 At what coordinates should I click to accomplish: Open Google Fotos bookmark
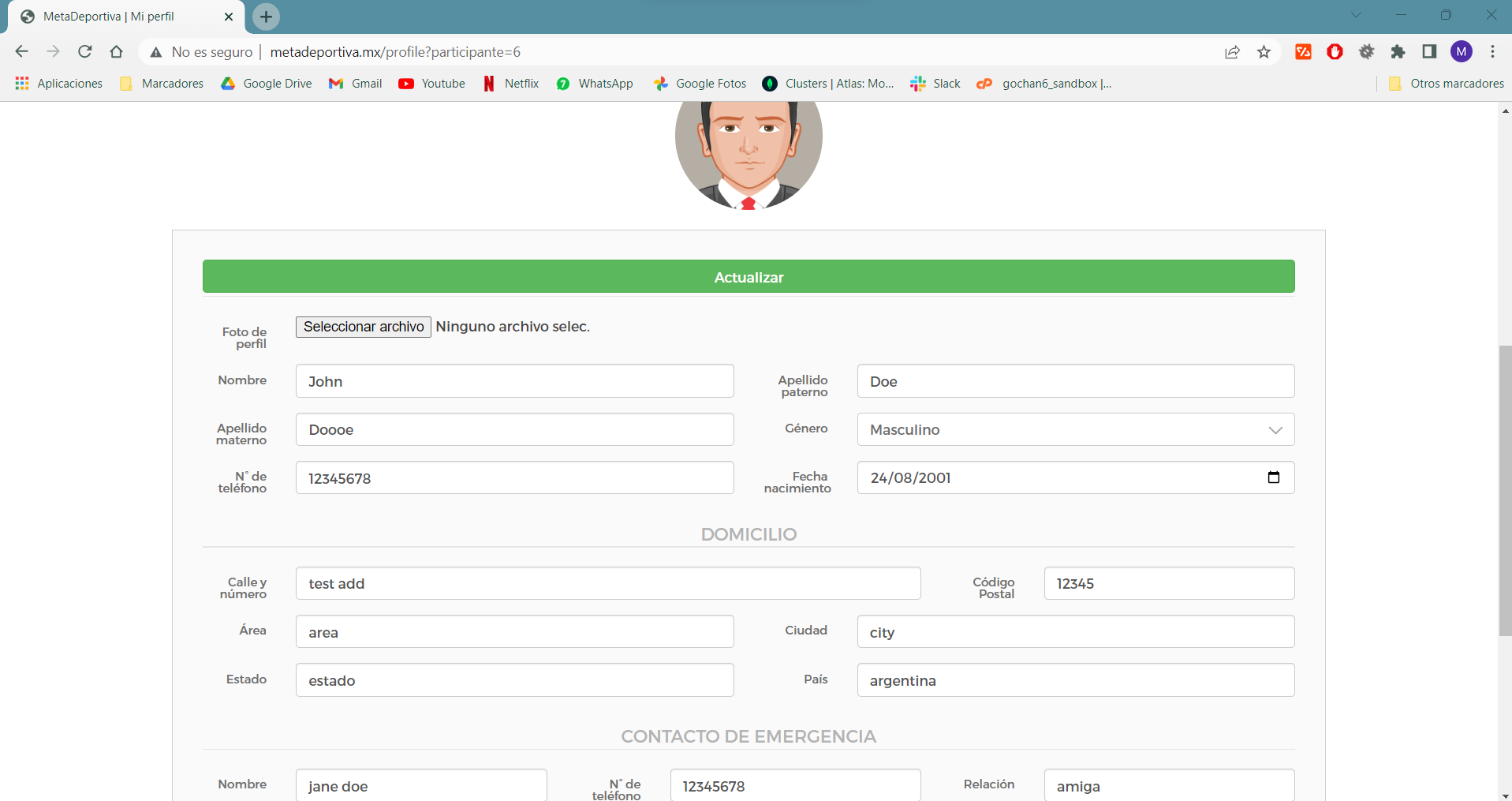[700, 84]
